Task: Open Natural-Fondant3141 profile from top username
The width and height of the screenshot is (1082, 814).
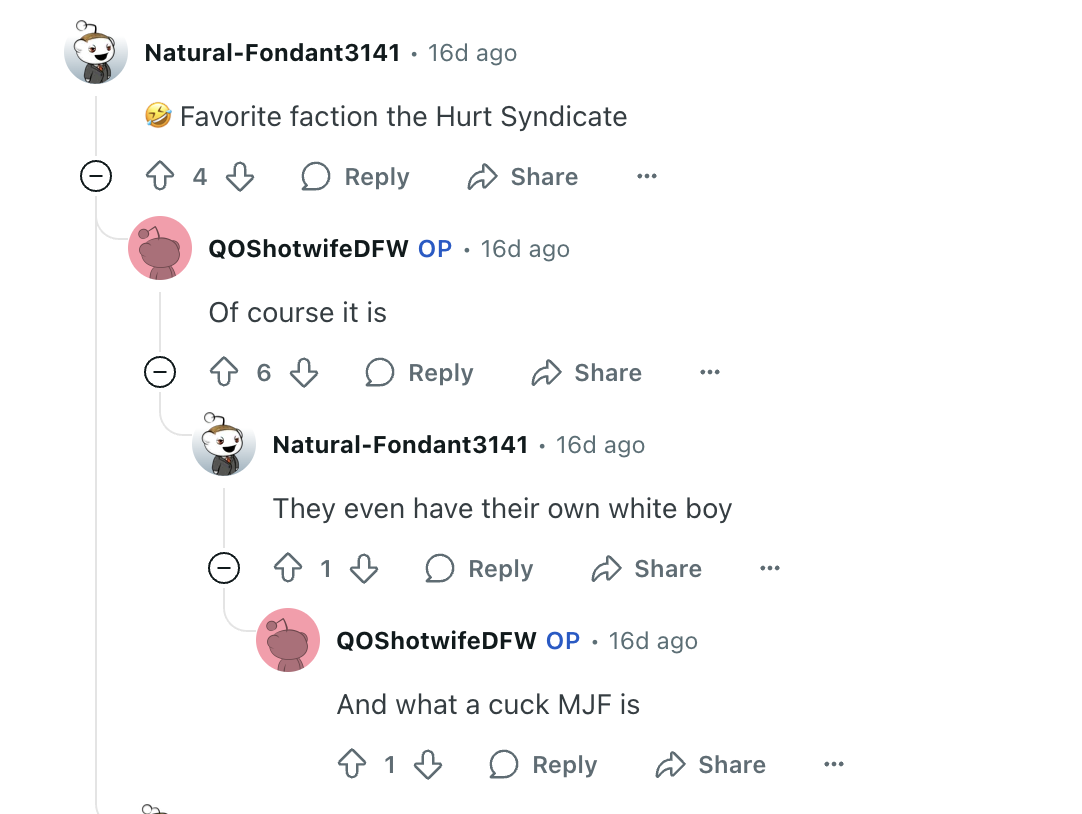Action: (x=273, y=52)
